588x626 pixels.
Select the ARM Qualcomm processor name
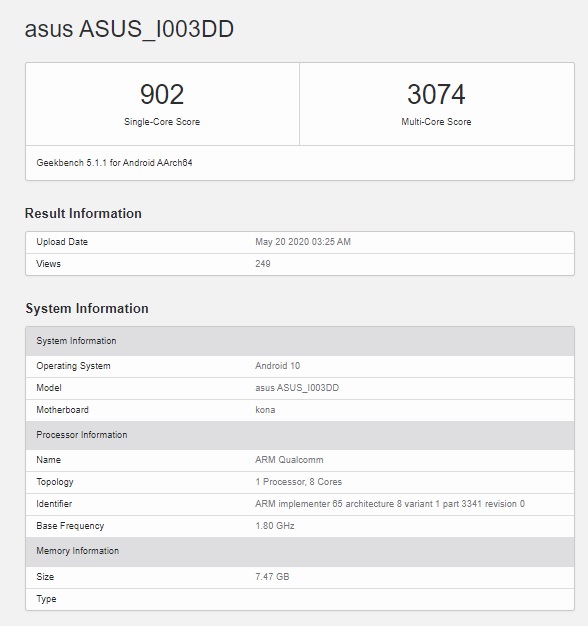tap(289, 460)
